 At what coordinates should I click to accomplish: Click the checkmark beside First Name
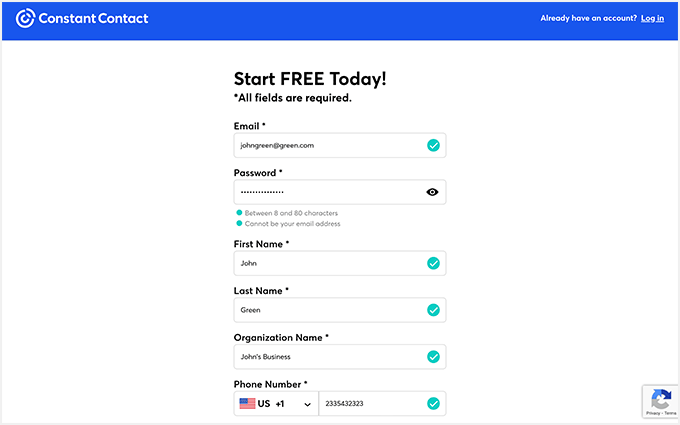click(x=433, y=263)
